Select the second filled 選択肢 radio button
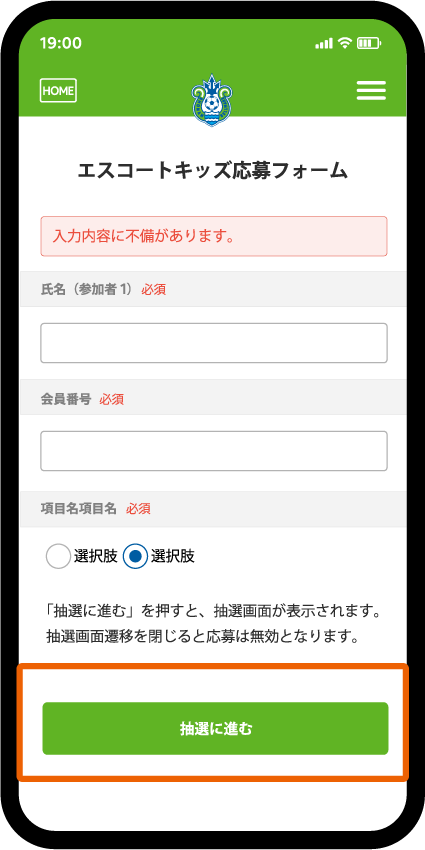425x850 pixels. click(x=135, y=556)
